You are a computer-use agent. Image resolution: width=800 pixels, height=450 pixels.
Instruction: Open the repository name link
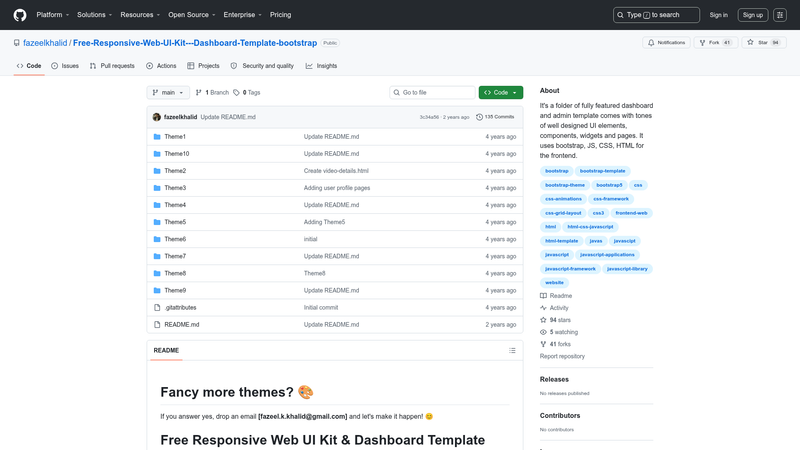click(195, 43)
